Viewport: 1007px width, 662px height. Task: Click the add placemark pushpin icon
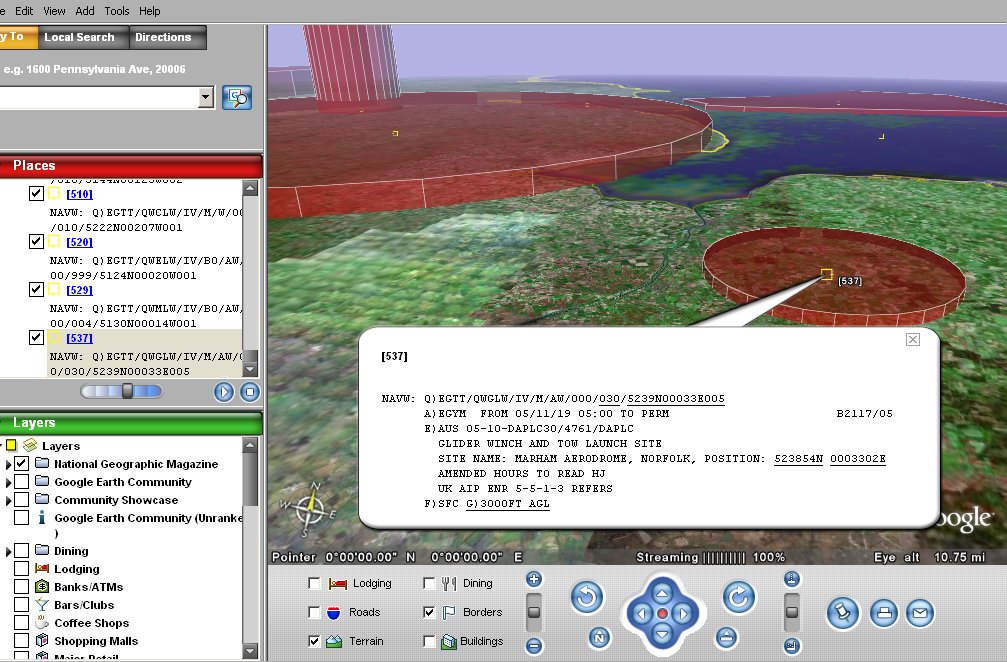tap(843, 613)
